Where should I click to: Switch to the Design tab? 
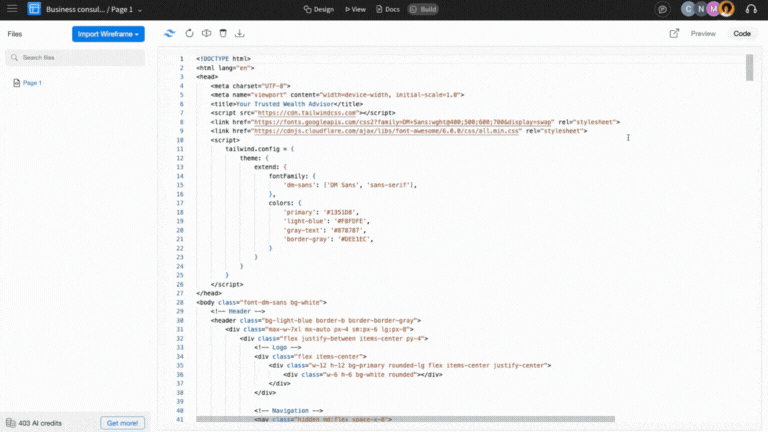click(x=318, y=9)
